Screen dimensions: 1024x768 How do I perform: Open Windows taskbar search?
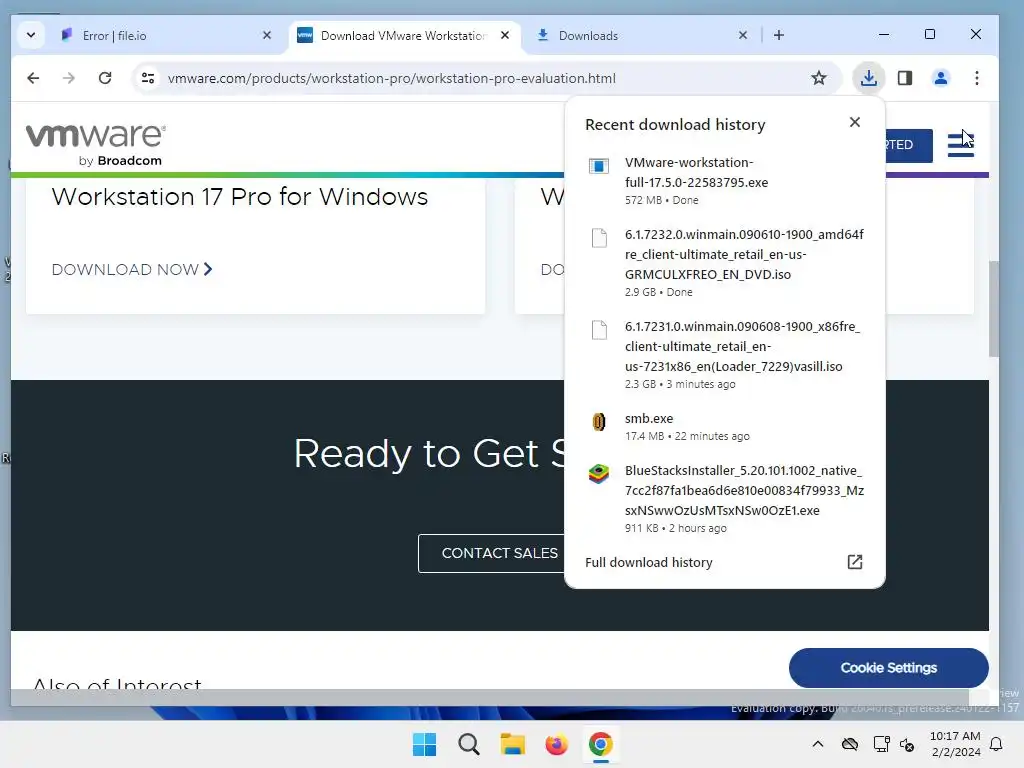[468, 744]
